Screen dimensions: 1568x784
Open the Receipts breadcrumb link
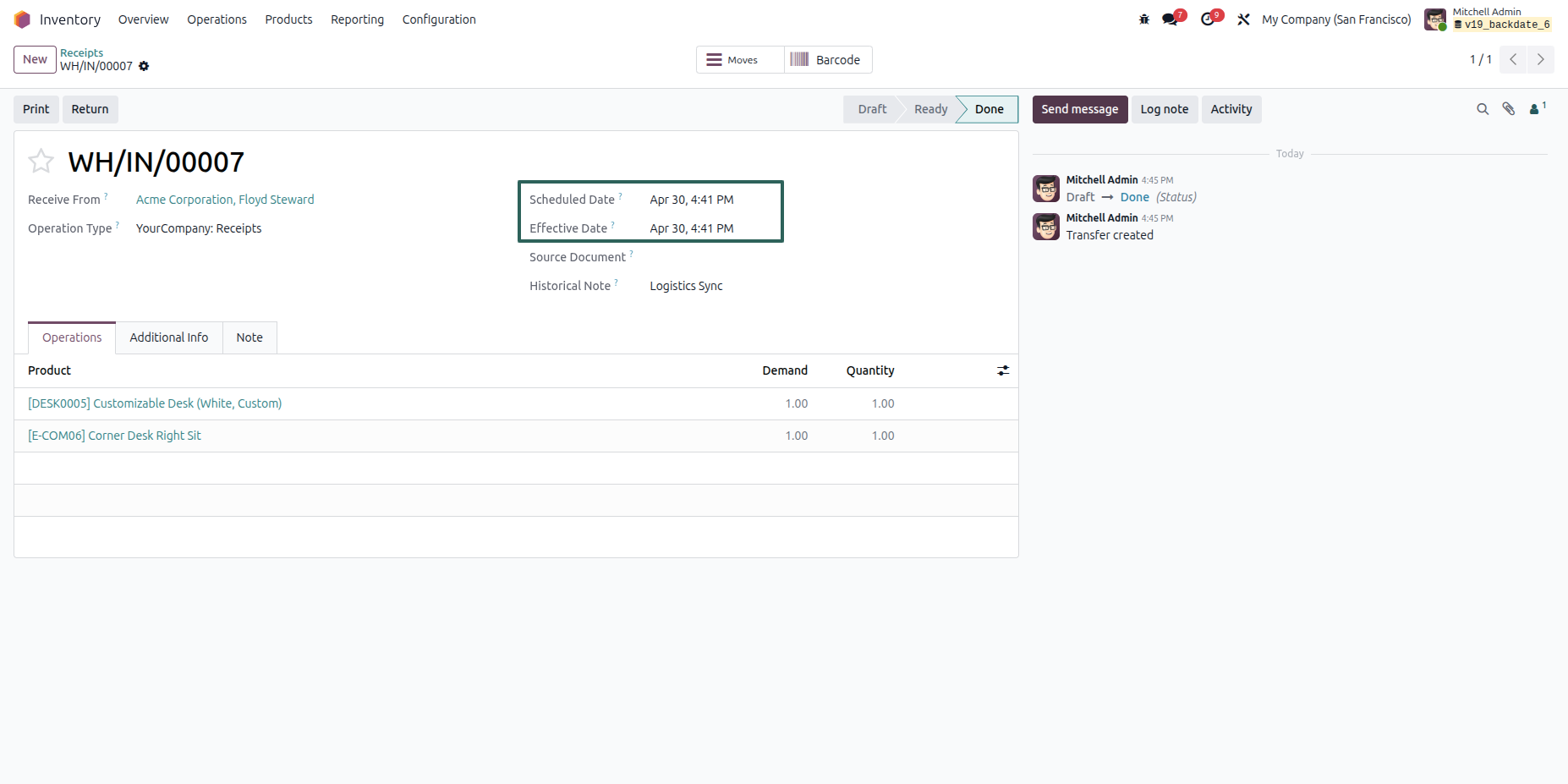coord(81,52)
